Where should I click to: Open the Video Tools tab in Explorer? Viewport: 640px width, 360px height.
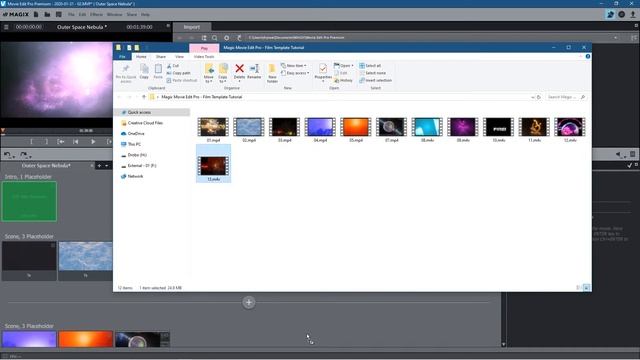(x=204, y=57)
